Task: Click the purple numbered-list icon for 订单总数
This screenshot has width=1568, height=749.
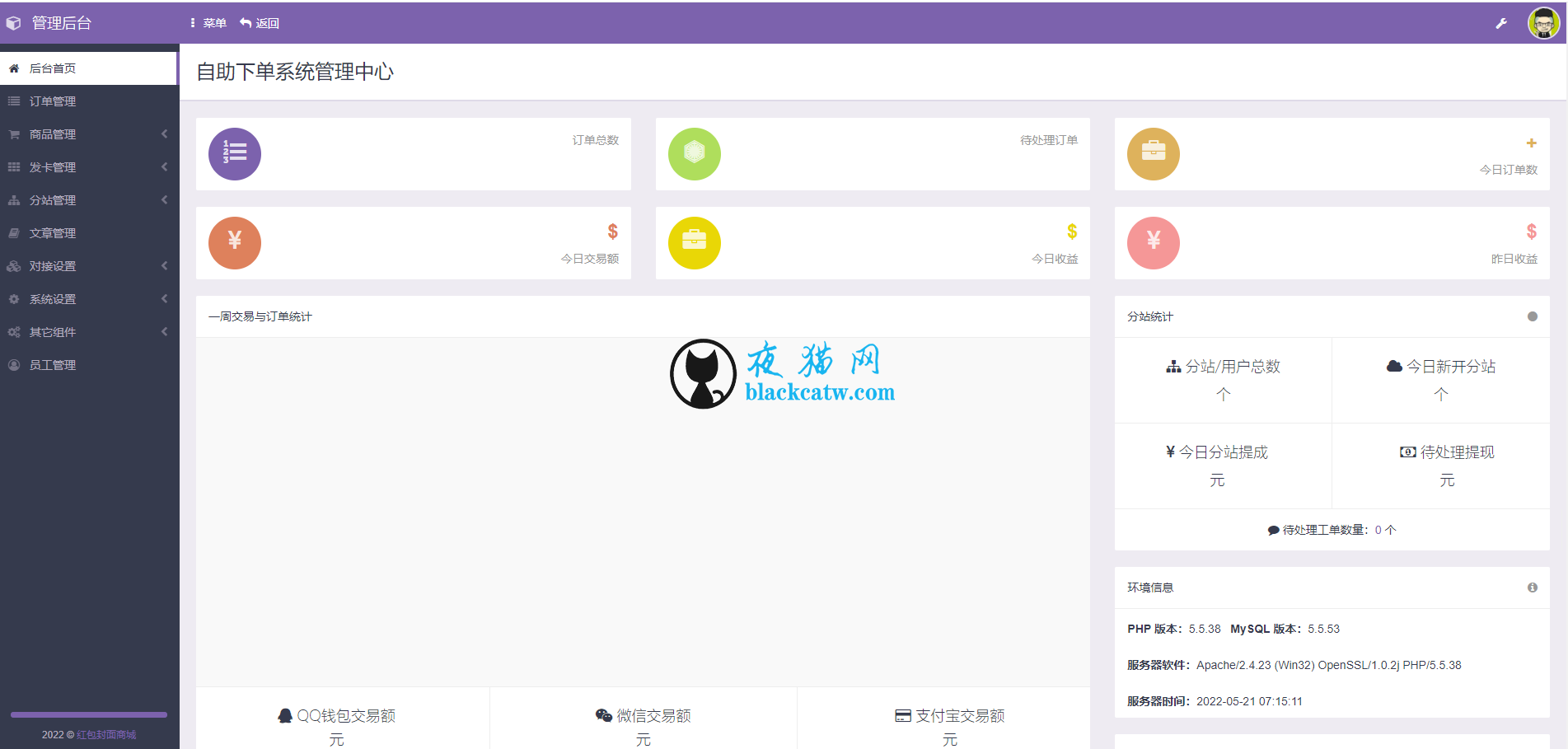Action: coord(235,154)
